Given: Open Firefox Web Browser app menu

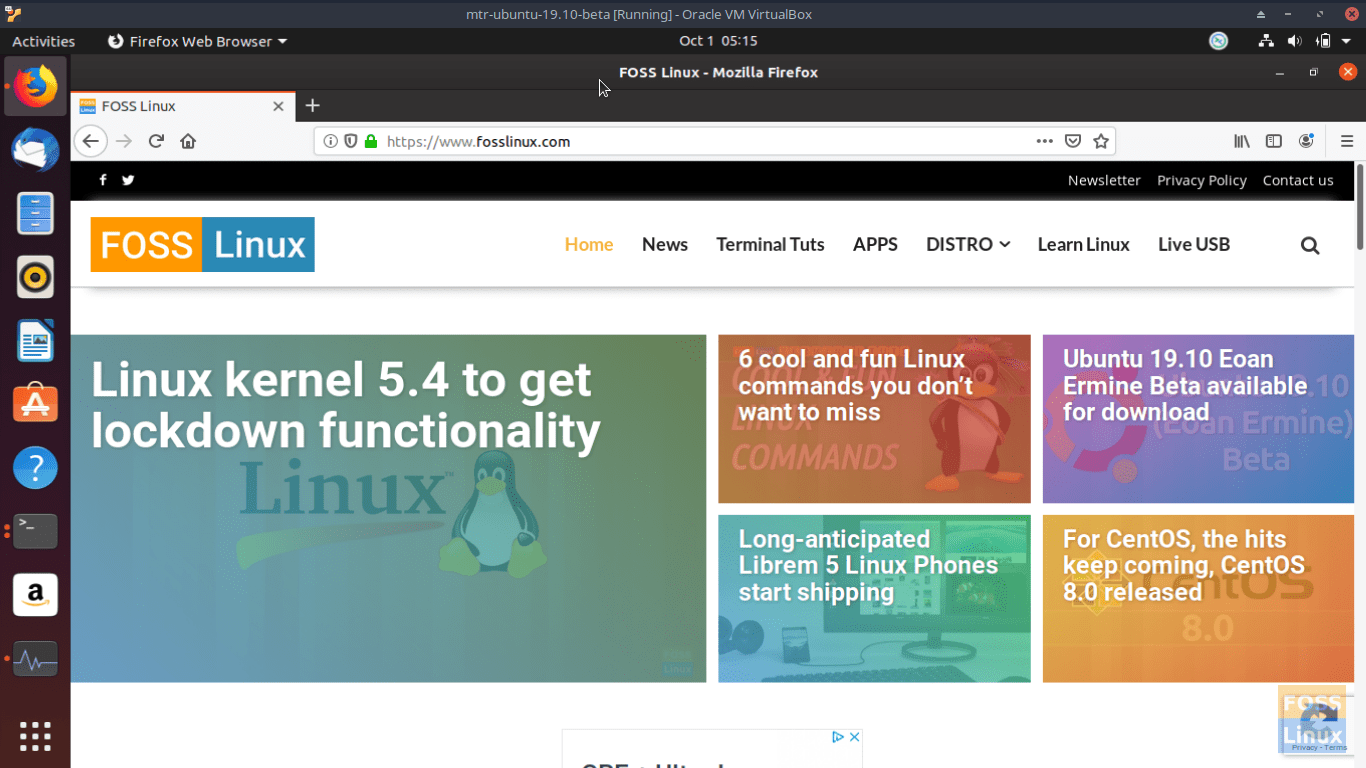Looking at the screenshot, I should (197, 41).
